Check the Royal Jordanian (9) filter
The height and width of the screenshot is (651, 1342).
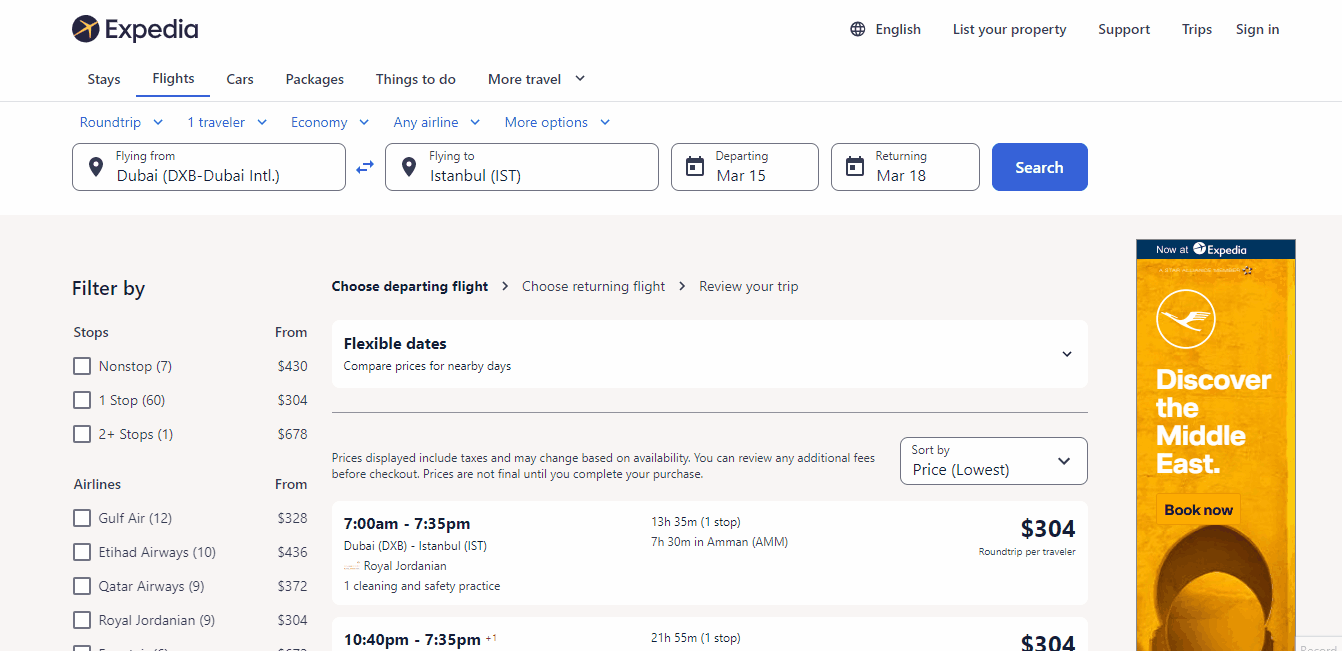[82, 620]
